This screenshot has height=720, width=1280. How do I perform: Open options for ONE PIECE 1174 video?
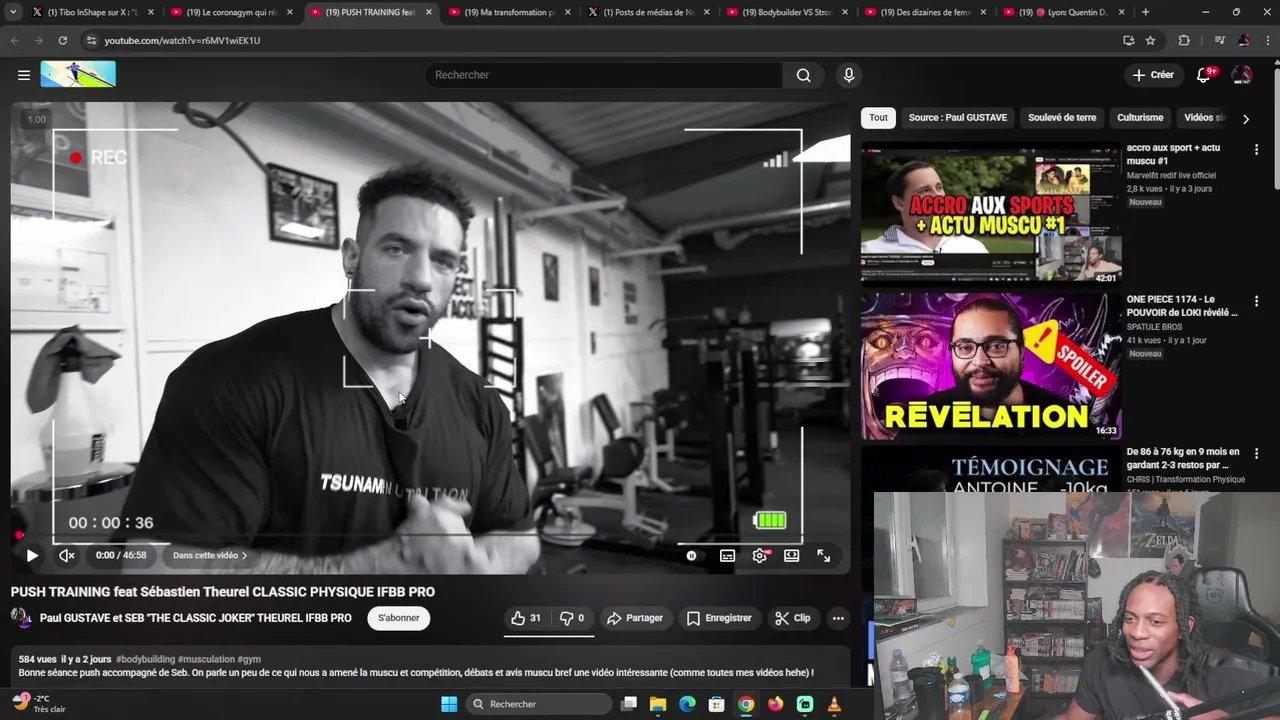point(1256,301)
